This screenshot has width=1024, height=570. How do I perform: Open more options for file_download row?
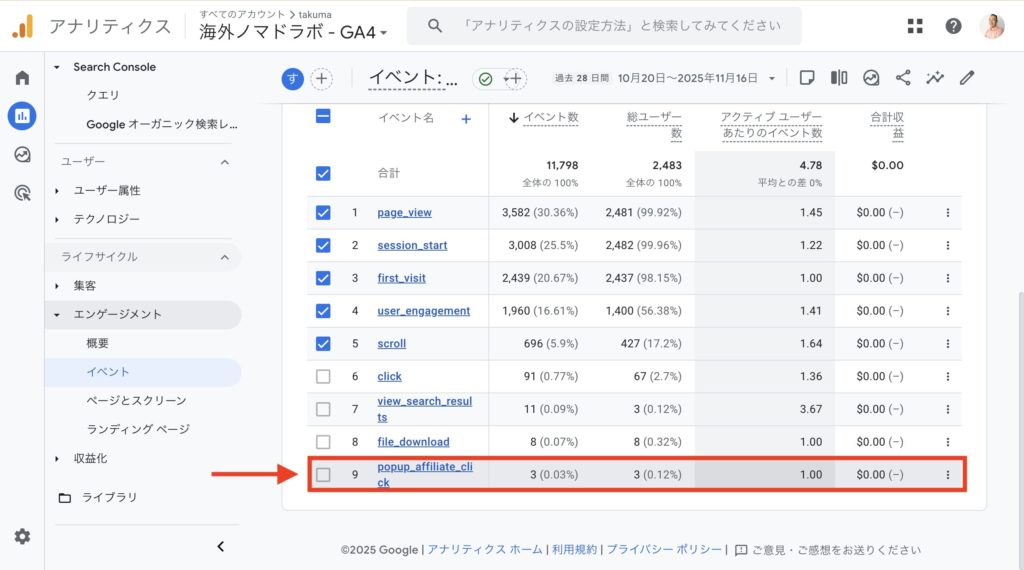(948, 442)
